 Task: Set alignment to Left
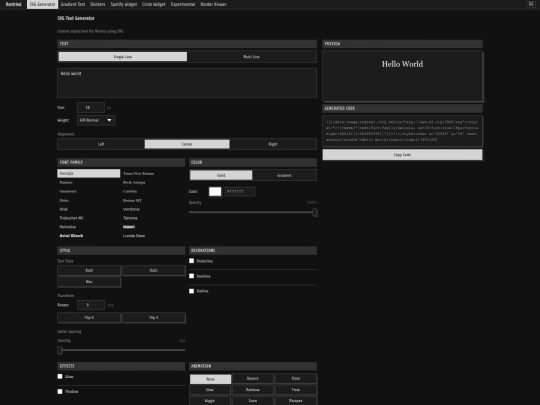[101, 144]
